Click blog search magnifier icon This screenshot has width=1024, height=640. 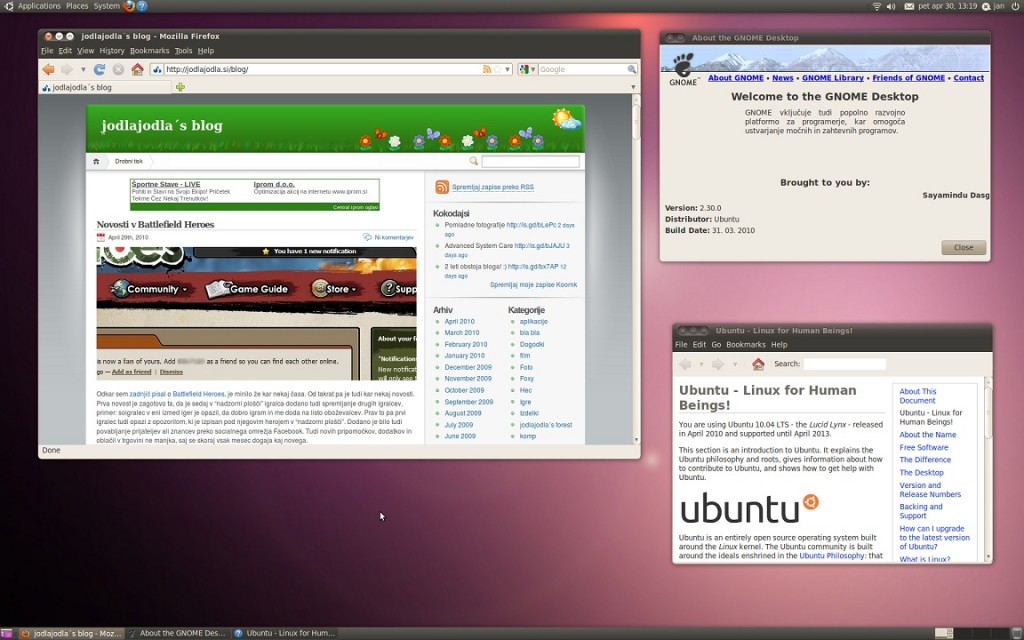pyautogui.click(x=473, y=161)
